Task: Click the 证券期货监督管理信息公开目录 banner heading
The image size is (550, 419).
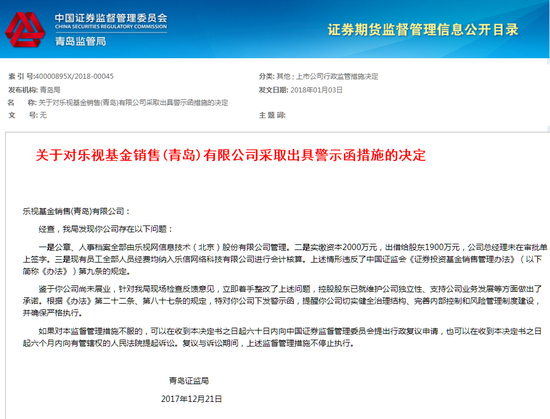Action: tap(423, 29)
